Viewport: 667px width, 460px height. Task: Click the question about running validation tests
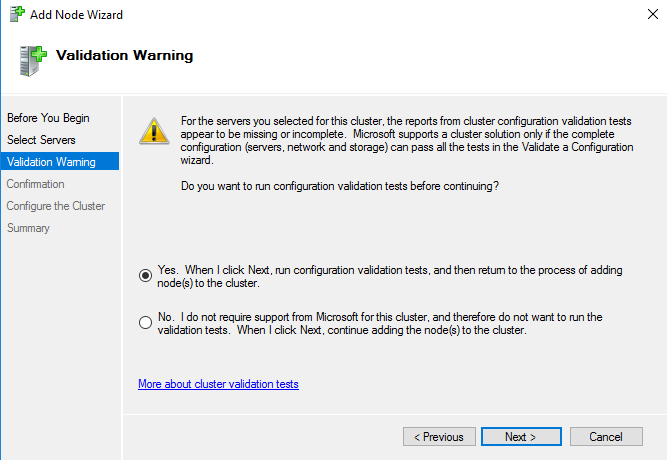(x=339, y=187)
